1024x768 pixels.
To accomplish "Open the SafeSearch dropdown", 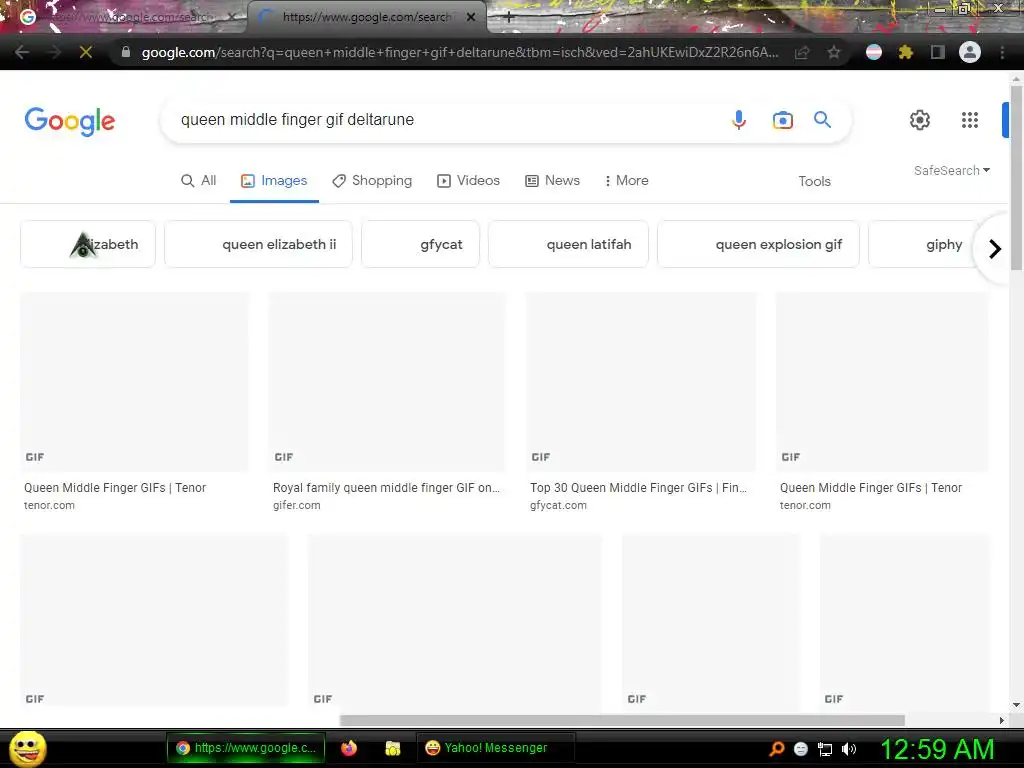I will point(952,170).
